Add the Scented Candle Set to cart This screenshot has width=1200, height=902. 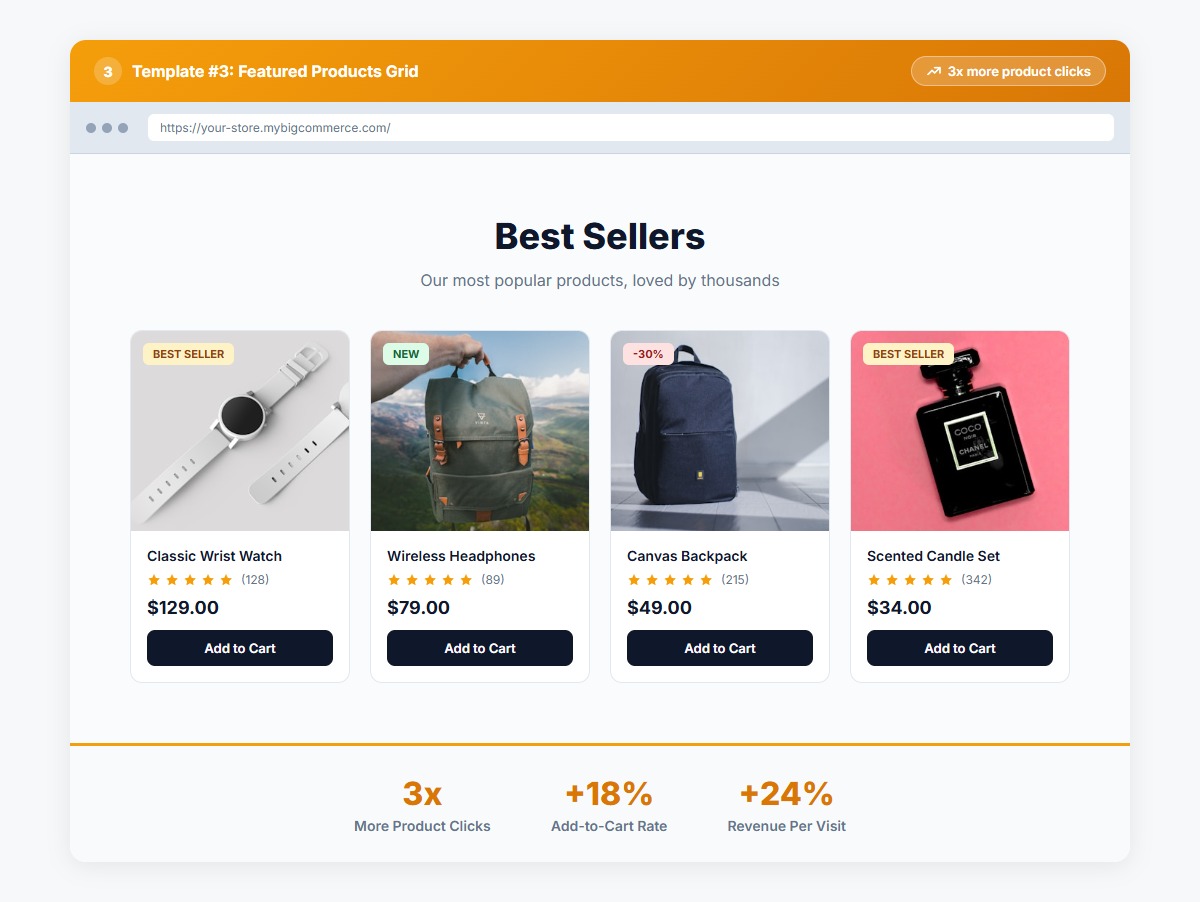(x=959, y=648)
